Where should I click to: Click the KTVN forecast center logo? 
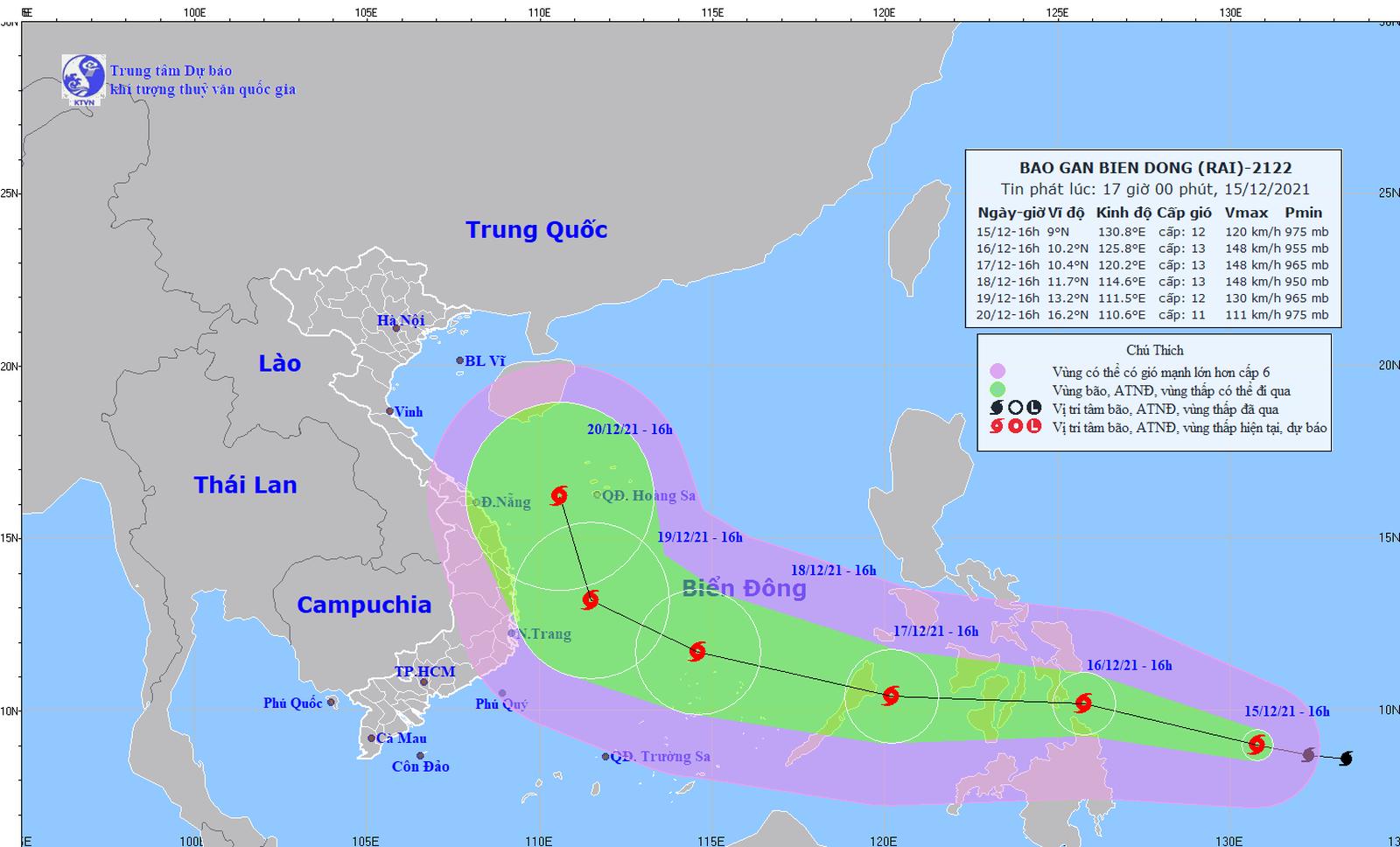83,80
